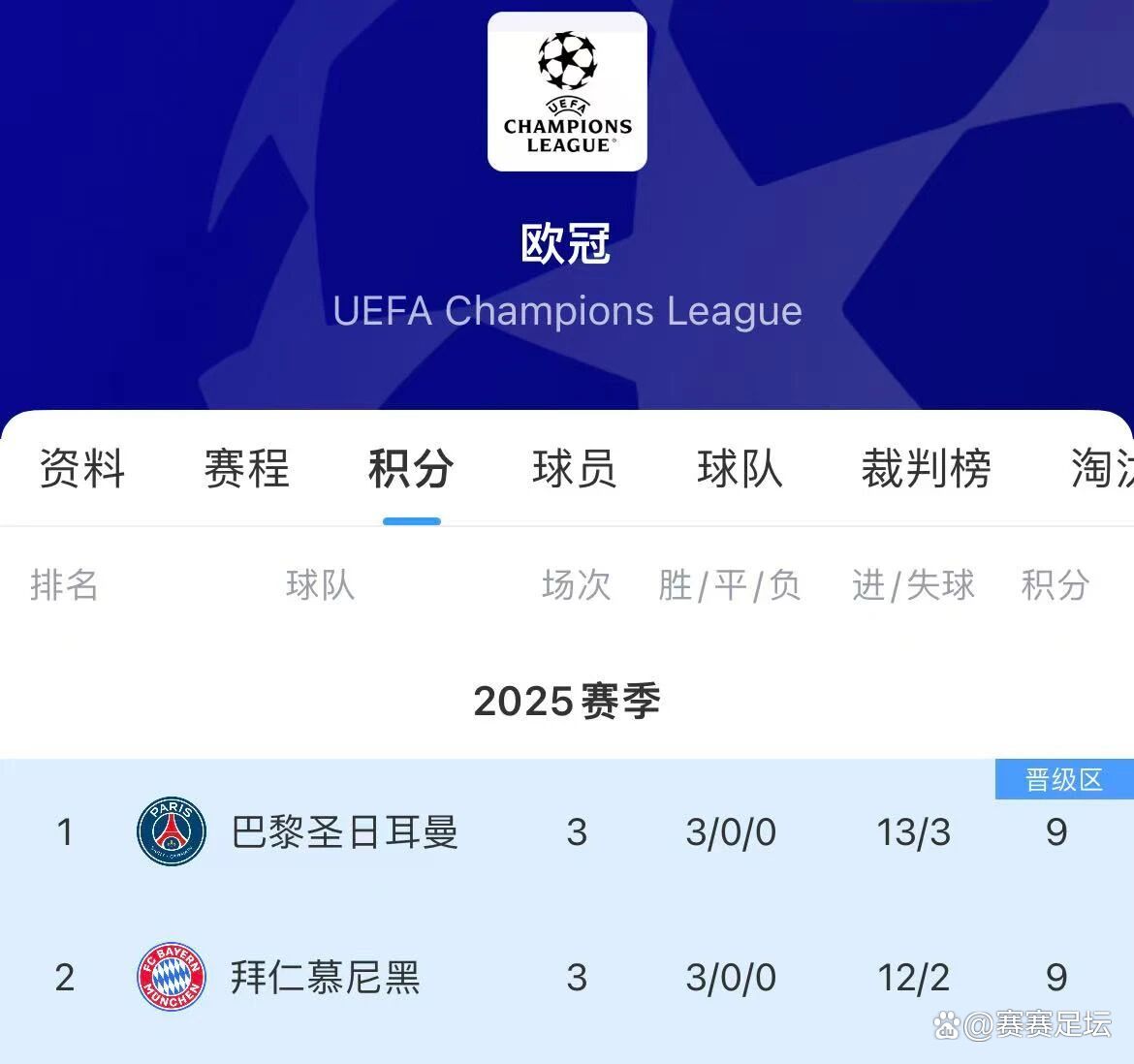Select the 积分 tab
The height and width of the screenshot is (1064, 1134).
(411, 469)
